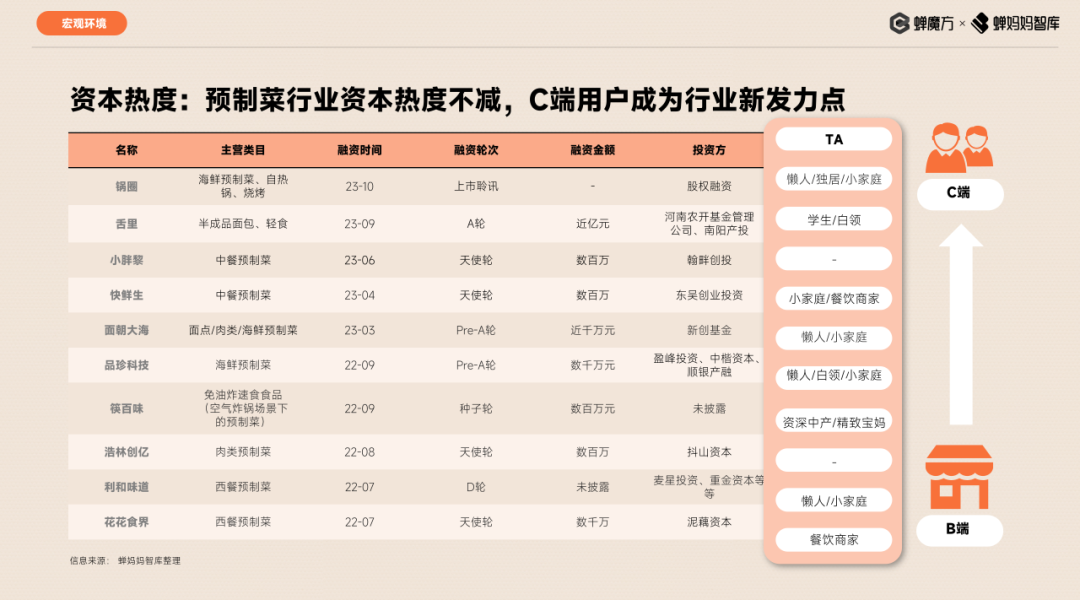Click the TA header pill

tap(833, 139)
